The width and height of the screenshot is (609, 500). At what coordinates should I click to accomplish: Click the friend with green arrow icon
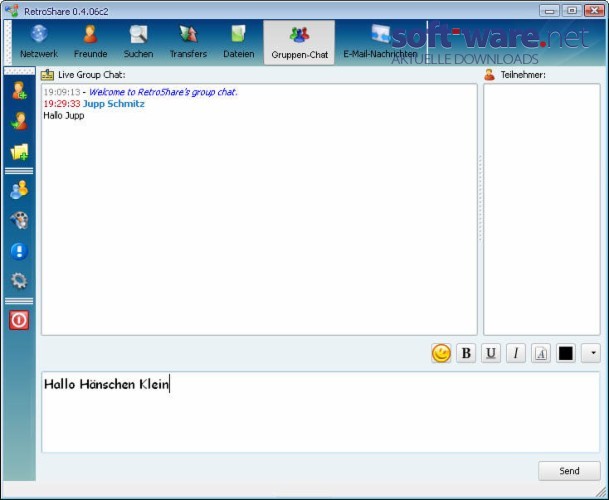pos(19,121)
